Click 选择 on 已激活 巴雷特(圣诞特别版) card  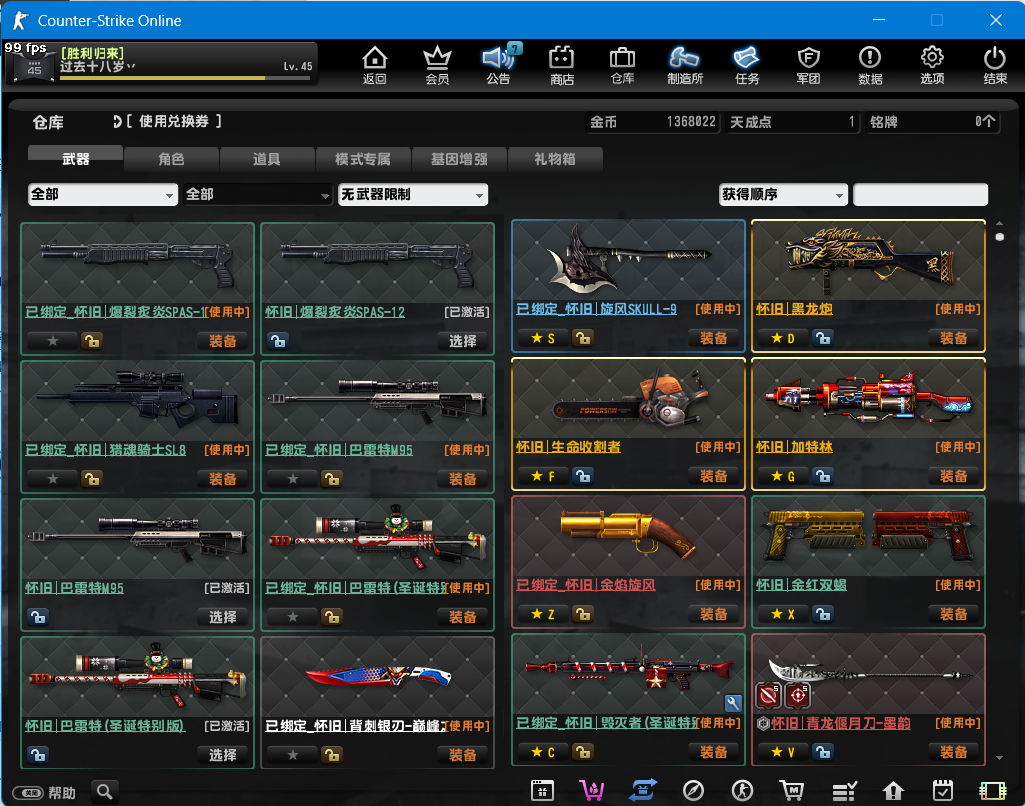[223, 755]
